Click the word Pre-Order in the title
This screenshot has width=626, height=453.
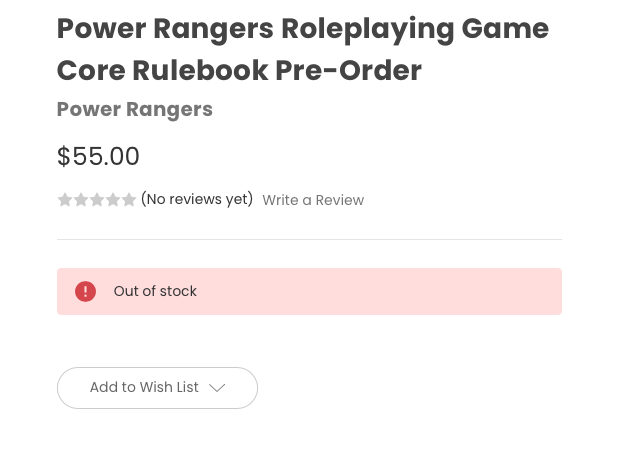click(x=349, y=71)
